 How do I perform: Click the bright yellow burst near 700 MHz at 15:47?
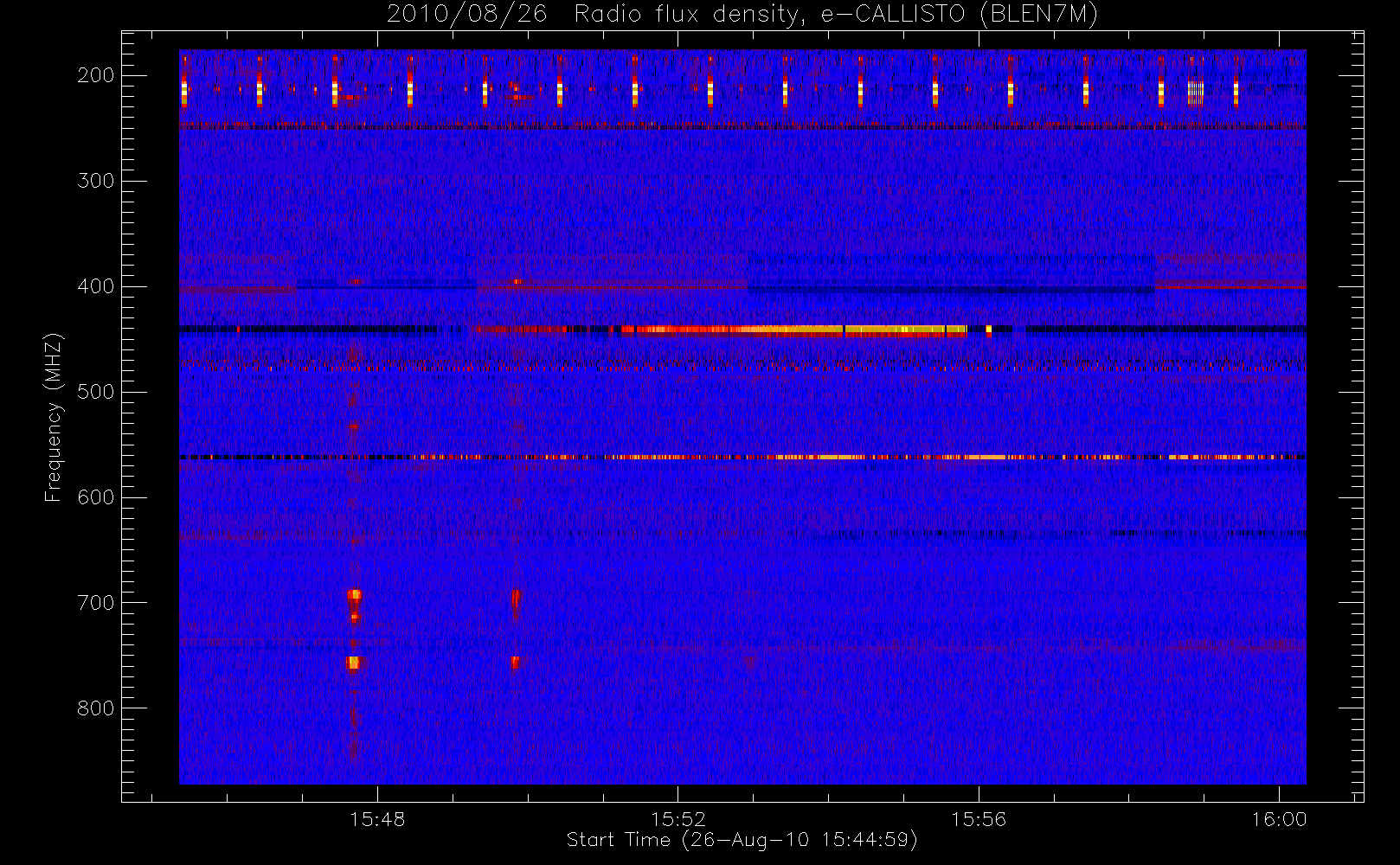(354, 595)
